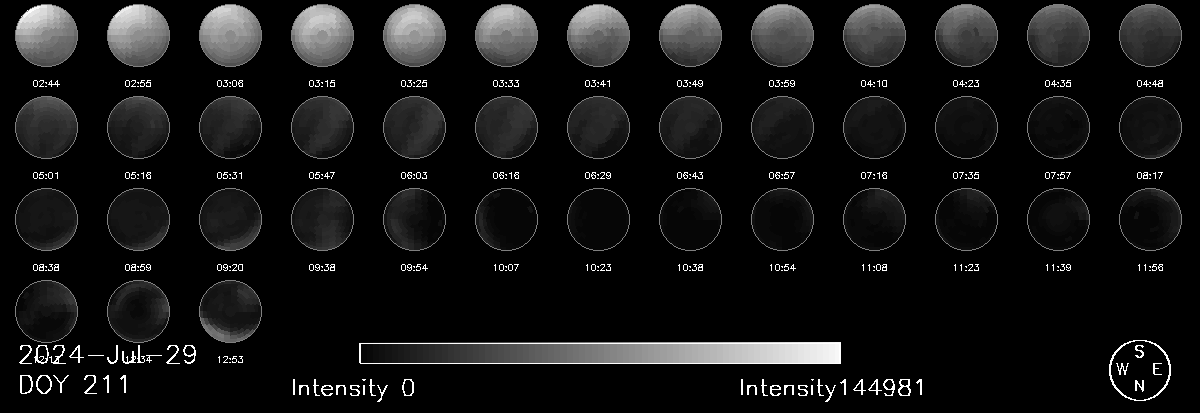Image resolution: width=1200 pixels, height=413 pixels.
Task: Click the 2024-Jul-29 date text
Action: pyautogui.click(x=108, y=355)
